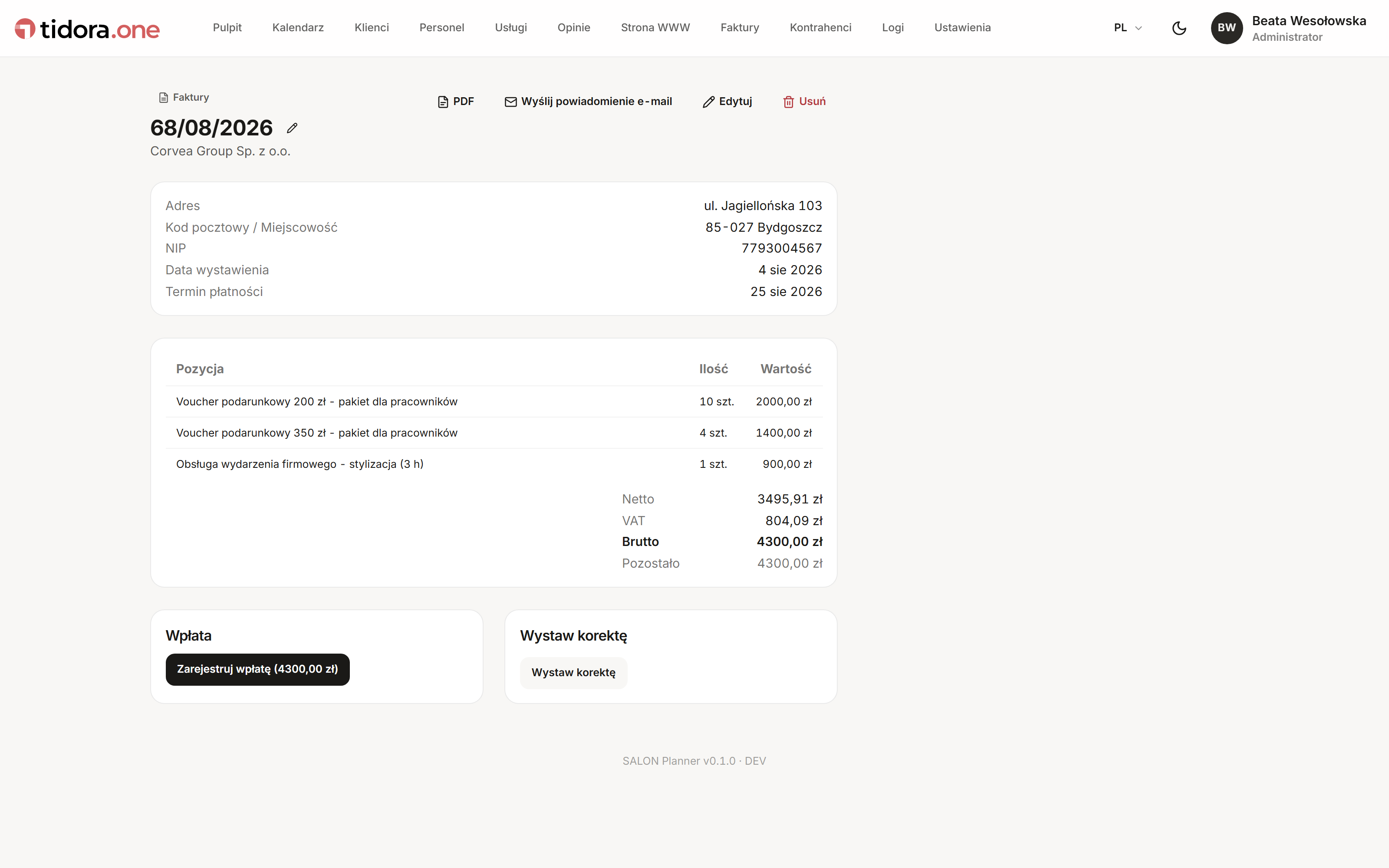
Task: Edit invoice number pencil icon
Action: [292, 128]
